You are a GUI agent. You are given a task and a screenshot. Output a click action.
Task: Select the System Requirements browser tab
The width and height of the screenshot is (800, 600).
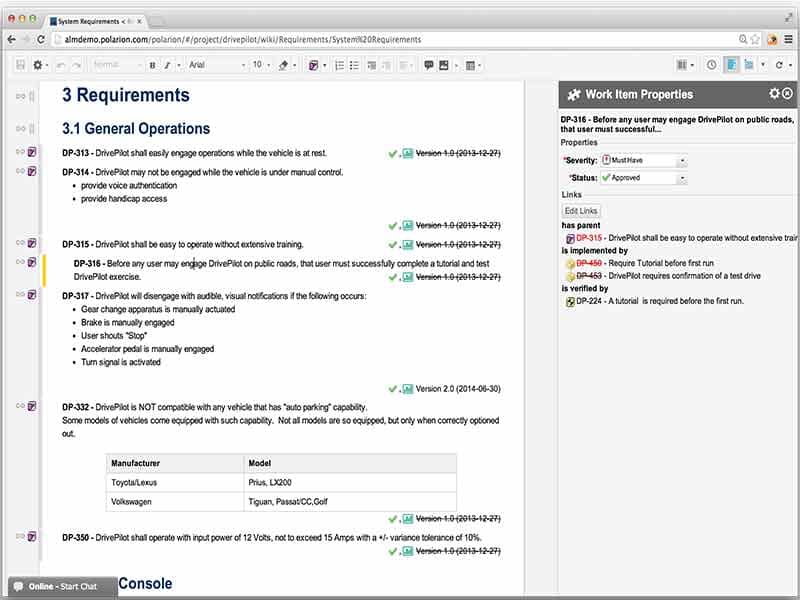point(95,21)
